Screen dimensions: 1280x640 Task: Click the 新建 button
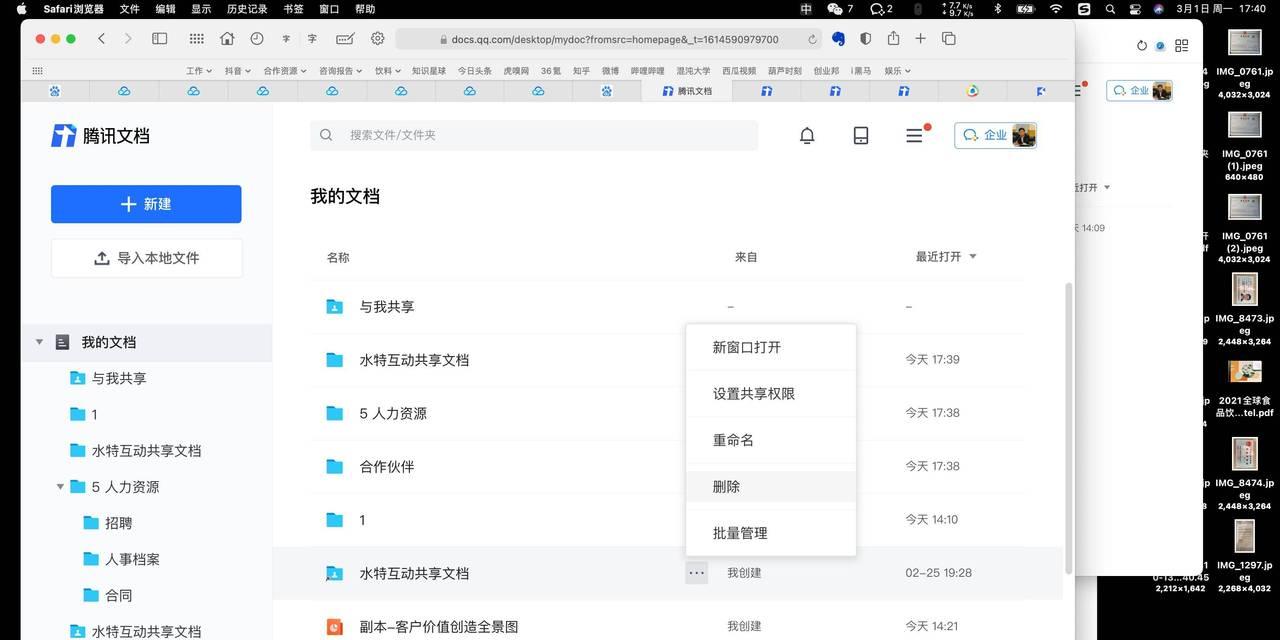146,204
